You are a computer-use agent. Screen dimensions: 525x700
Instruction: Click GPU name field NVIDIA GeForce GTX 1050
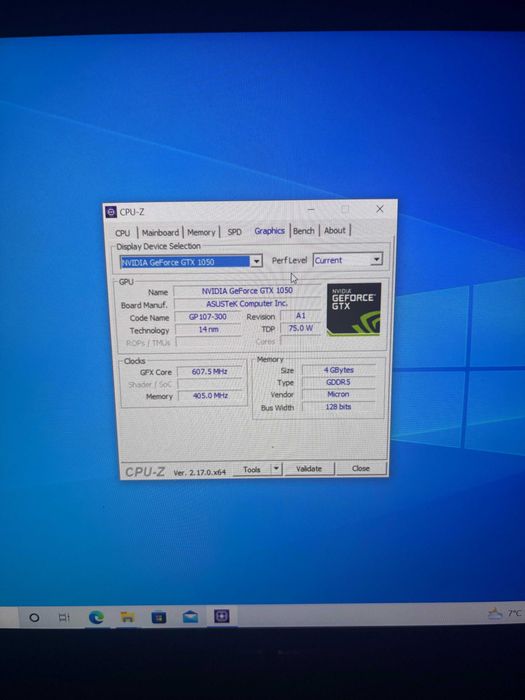tap(247, 291)
